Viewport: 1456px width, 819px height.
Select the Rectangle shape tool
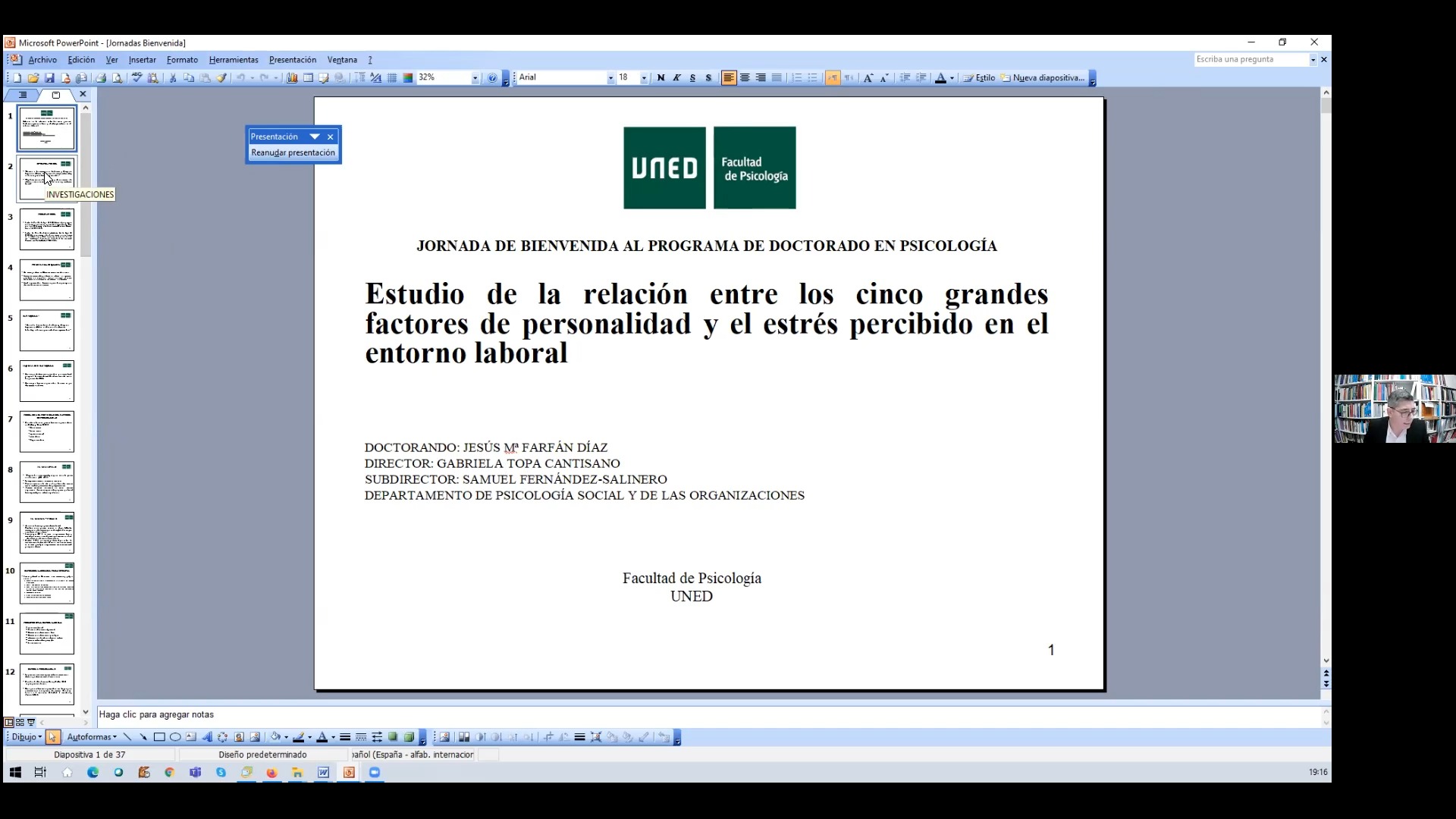[159, 737]
